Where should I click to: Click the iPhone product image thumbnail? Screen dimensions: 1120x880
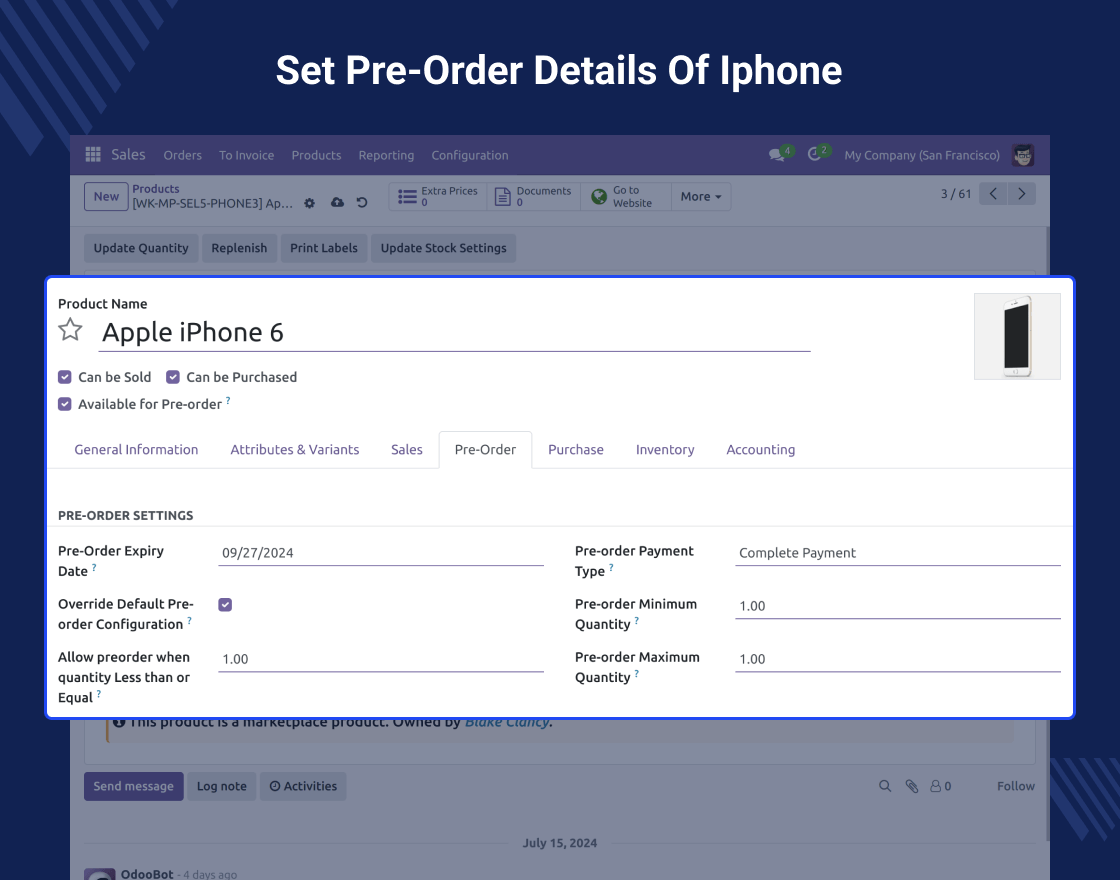1017,336
